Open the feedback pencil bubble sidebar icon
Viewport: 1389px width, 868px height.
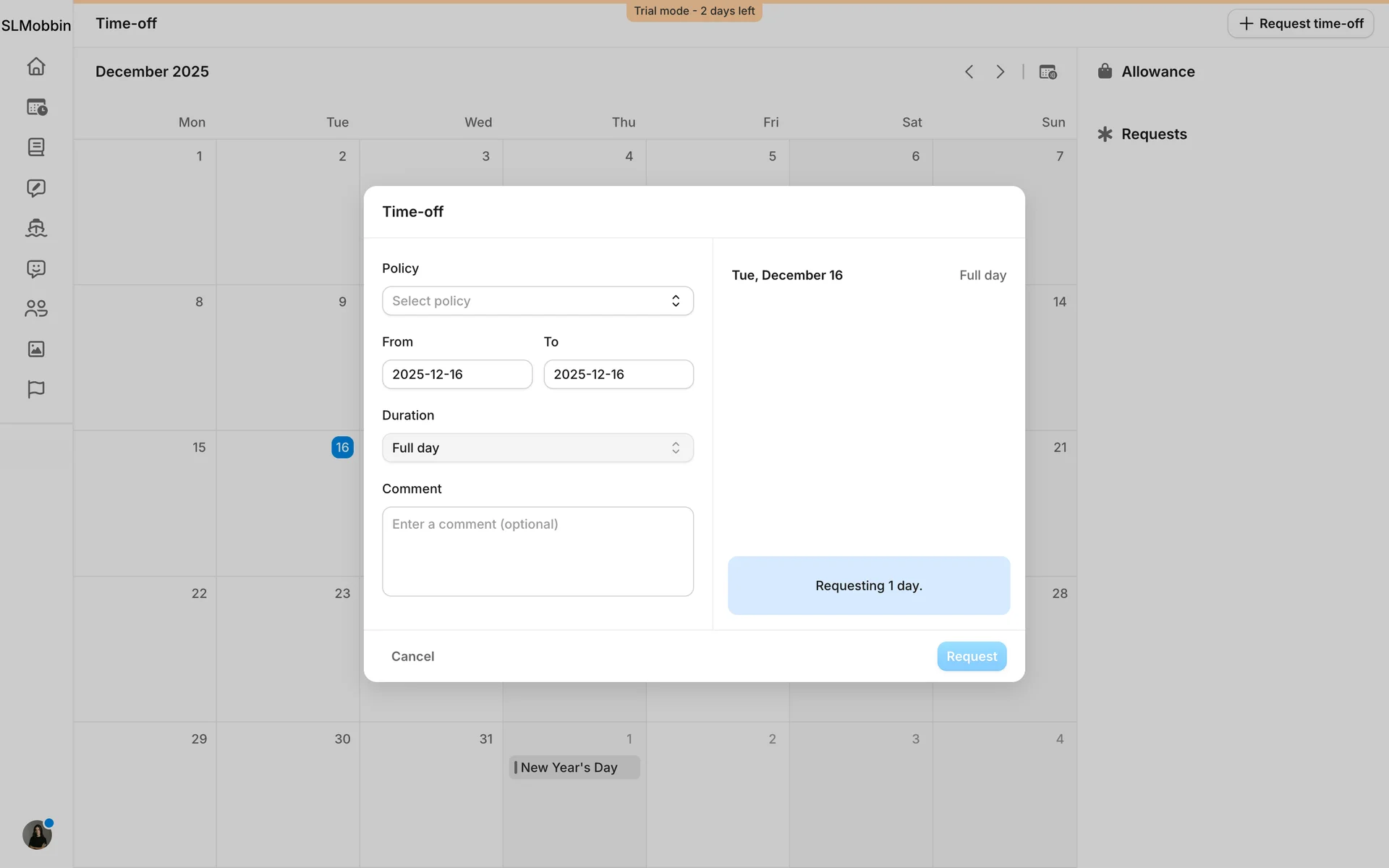tap(36, 188)
